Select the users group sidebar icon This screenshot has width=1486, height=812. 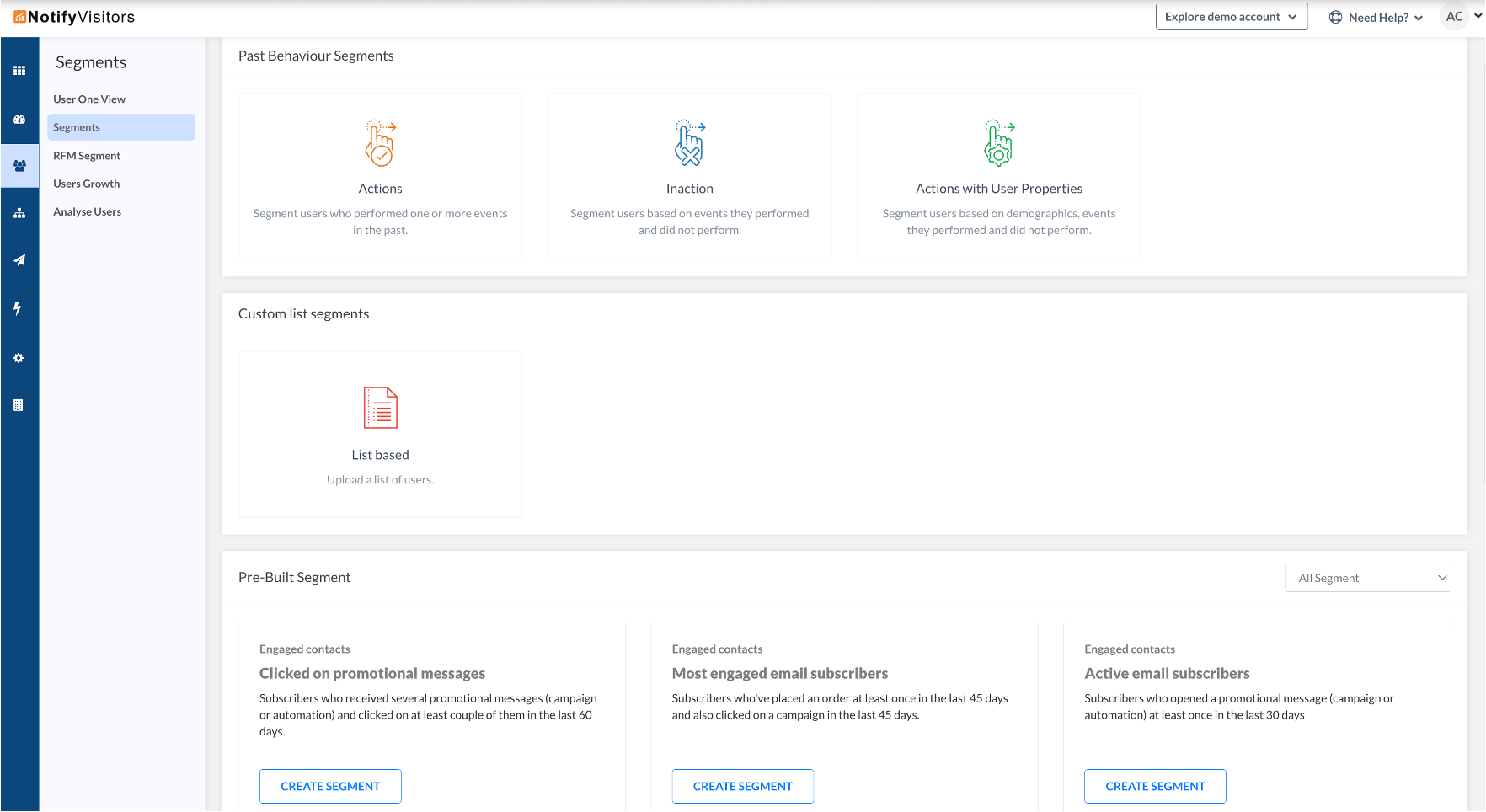(19, 166)
